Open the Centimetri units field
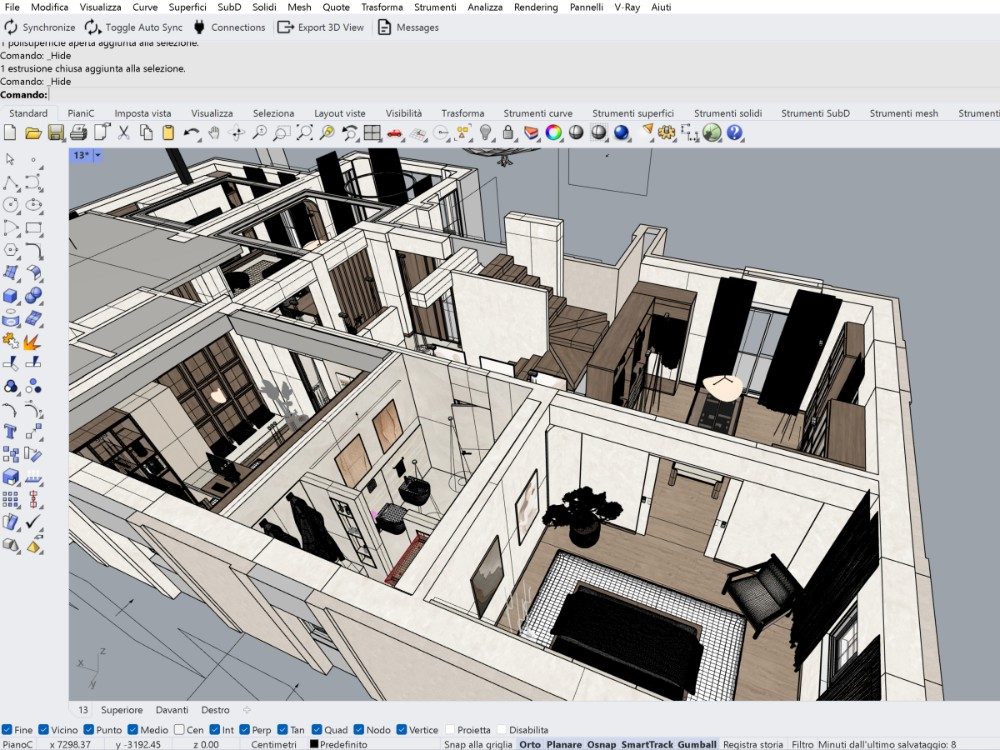1000x750 pixels. pyautogui.click(x=274, y=744)
